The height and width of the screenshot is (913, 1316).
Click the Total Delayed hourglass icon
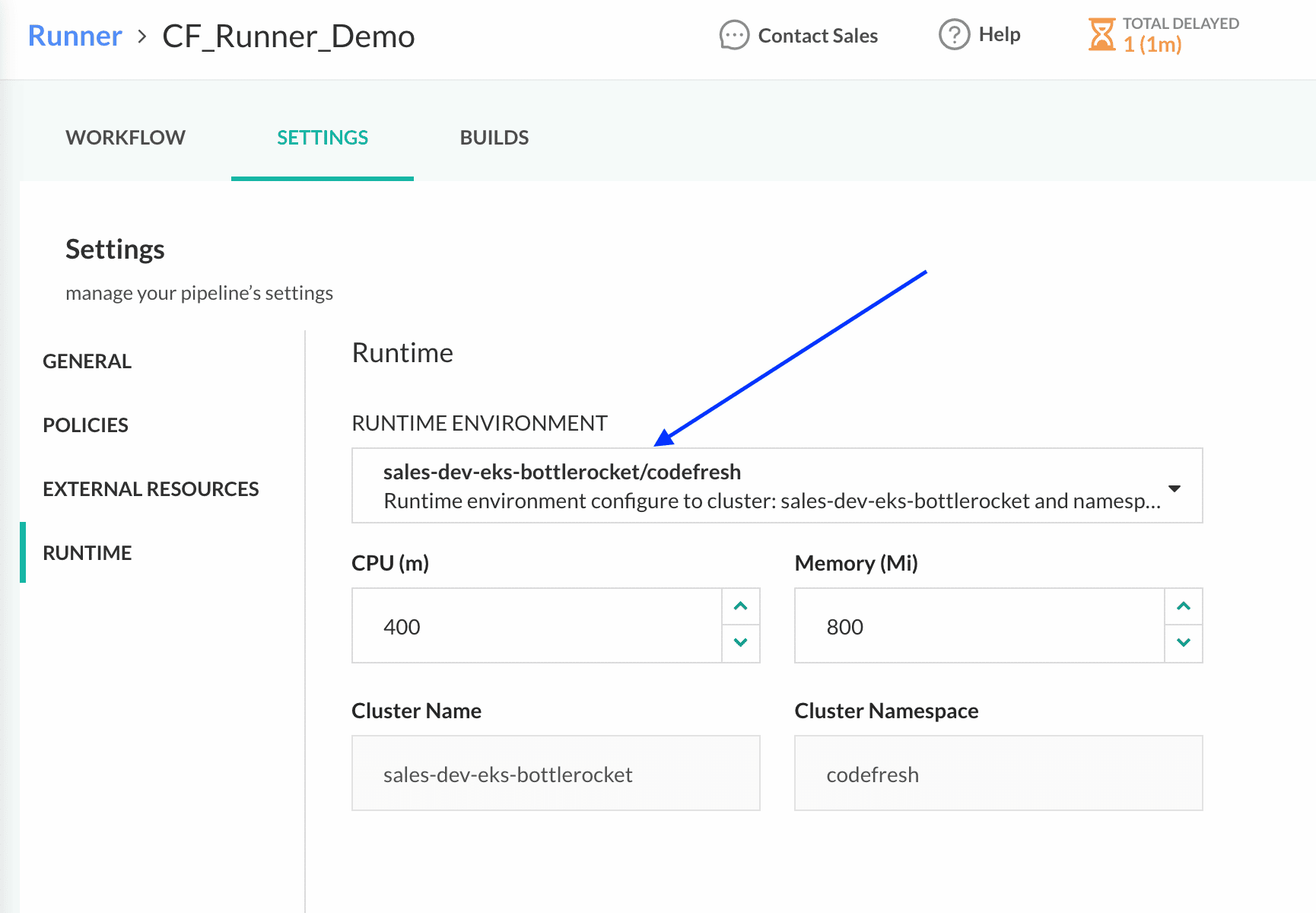(1101, 34)
